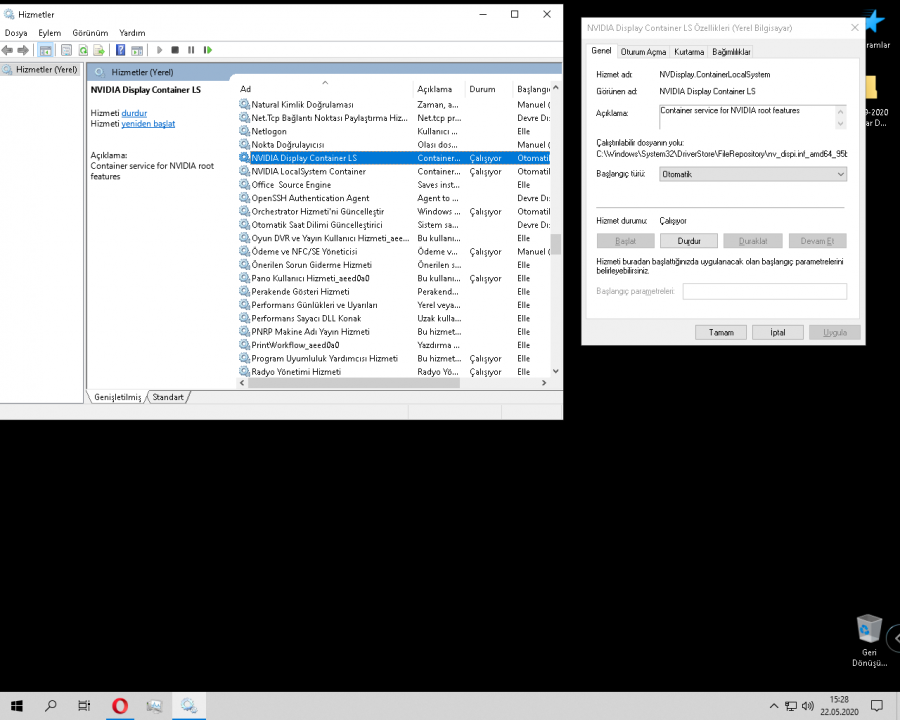Click the Başlangıç parametreleri input field
The image size is (900, 720).
[765, 291]
